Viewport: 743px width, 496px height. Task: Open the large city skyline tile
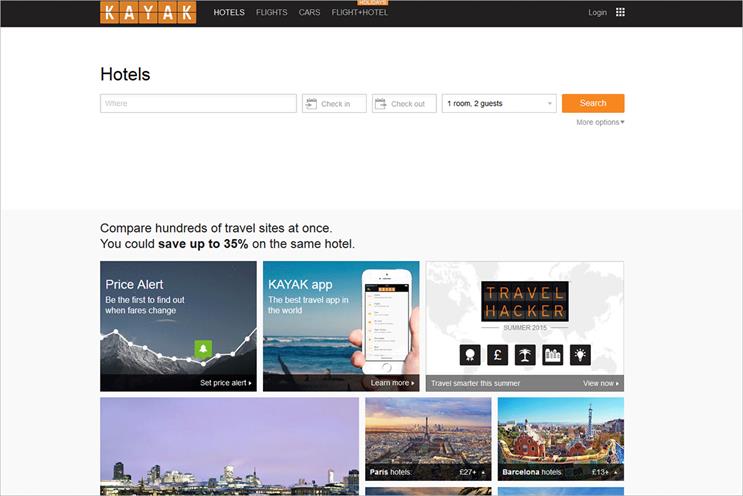[x=229, y=446]
